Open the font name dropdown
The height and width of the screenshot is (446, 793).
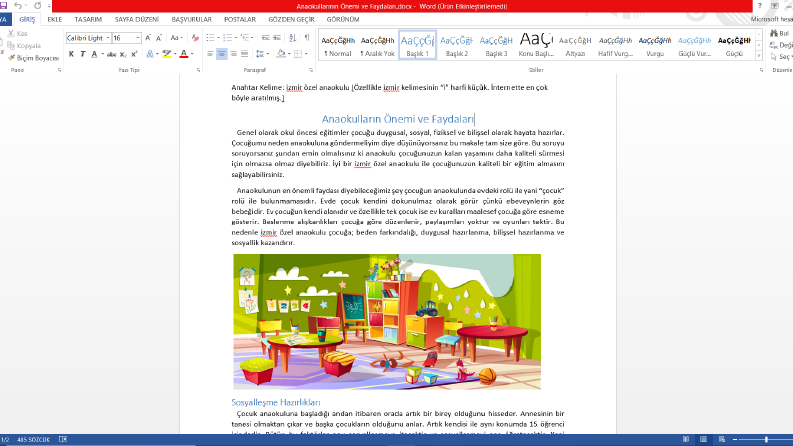click(x=108, y=38)
